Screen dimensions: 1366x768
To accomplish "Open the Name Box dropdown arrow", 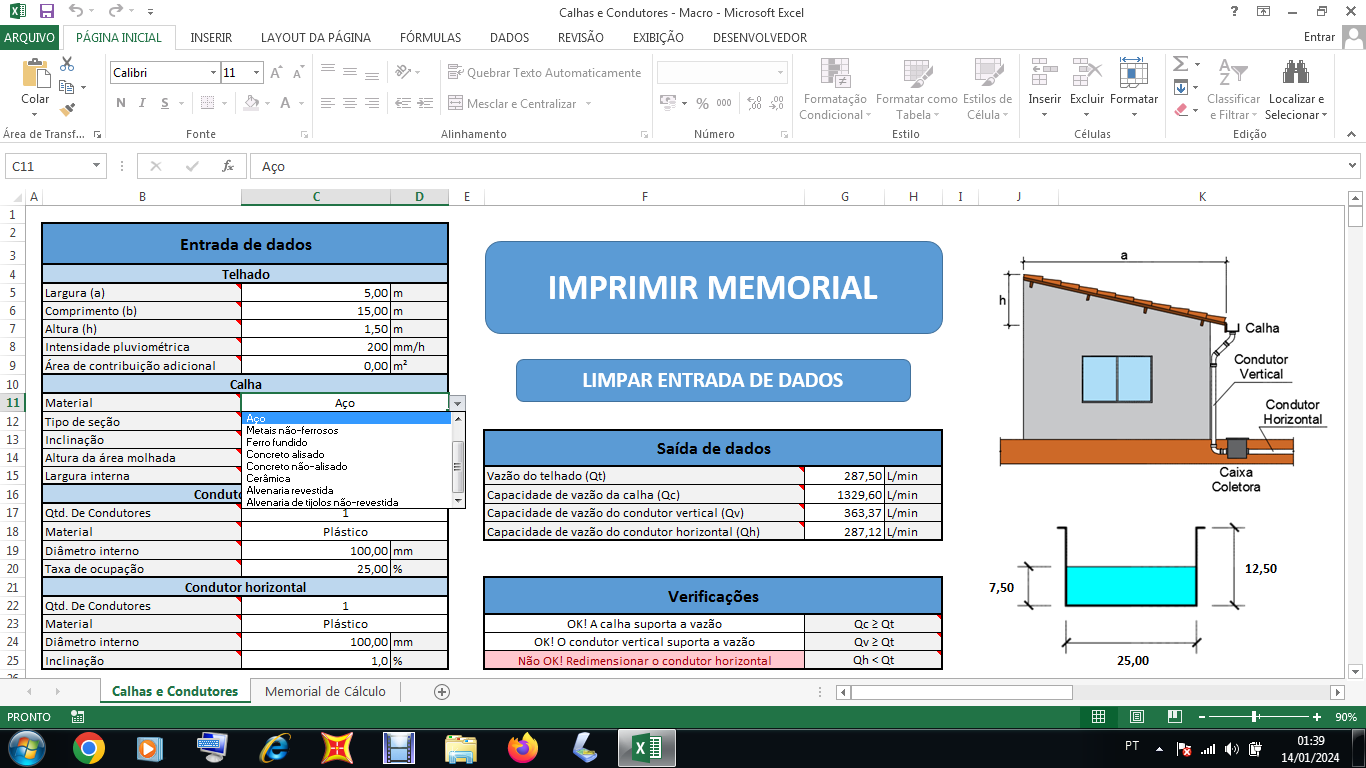I will coord(97,166).
